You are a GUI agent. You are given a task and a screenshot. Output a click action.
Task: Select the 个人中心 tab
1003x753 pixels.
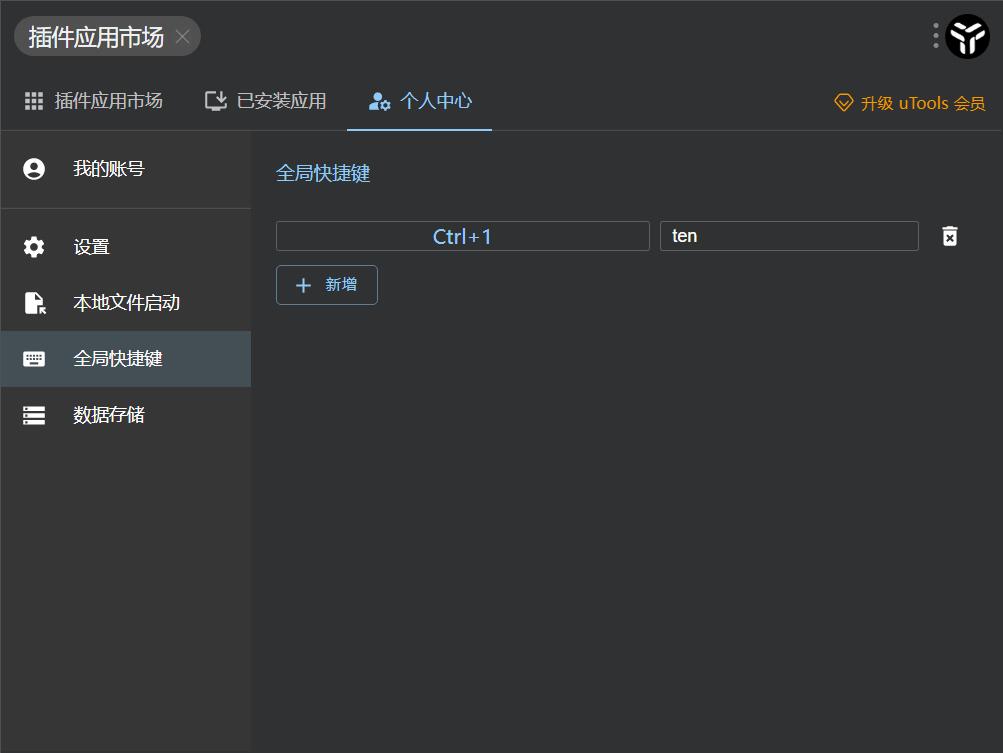(x=420, y=101)
